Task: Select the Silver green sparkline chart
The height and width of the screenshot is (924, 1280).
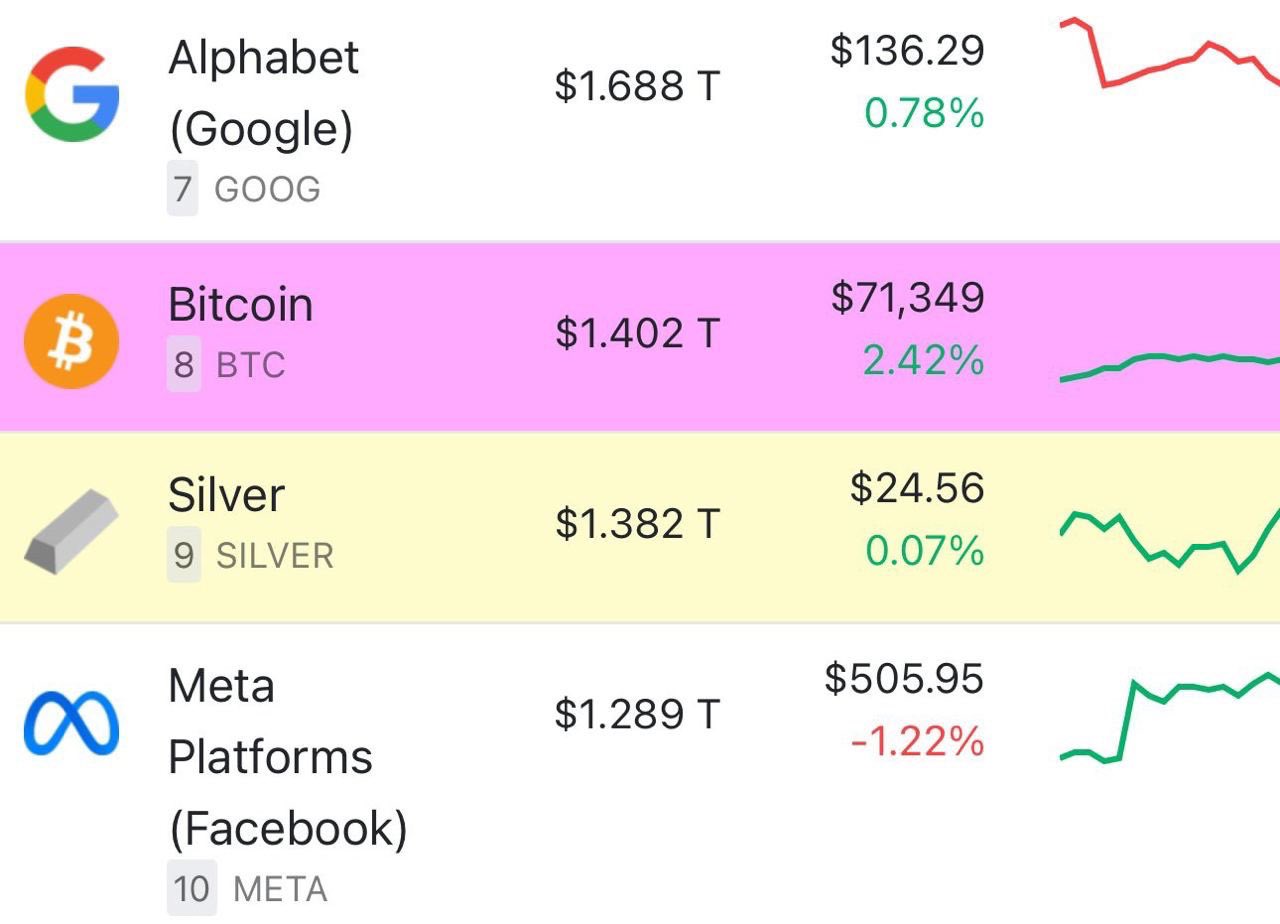Action: [x=1170, y=540]
